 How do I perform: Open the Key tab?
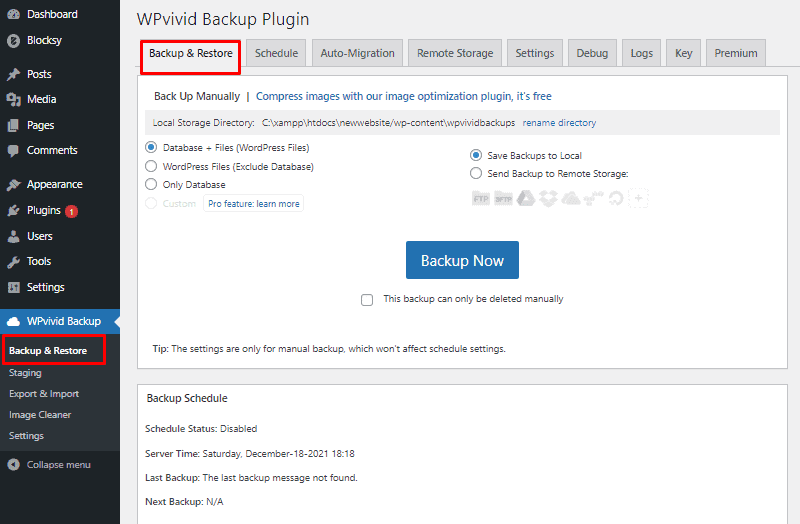684,53
